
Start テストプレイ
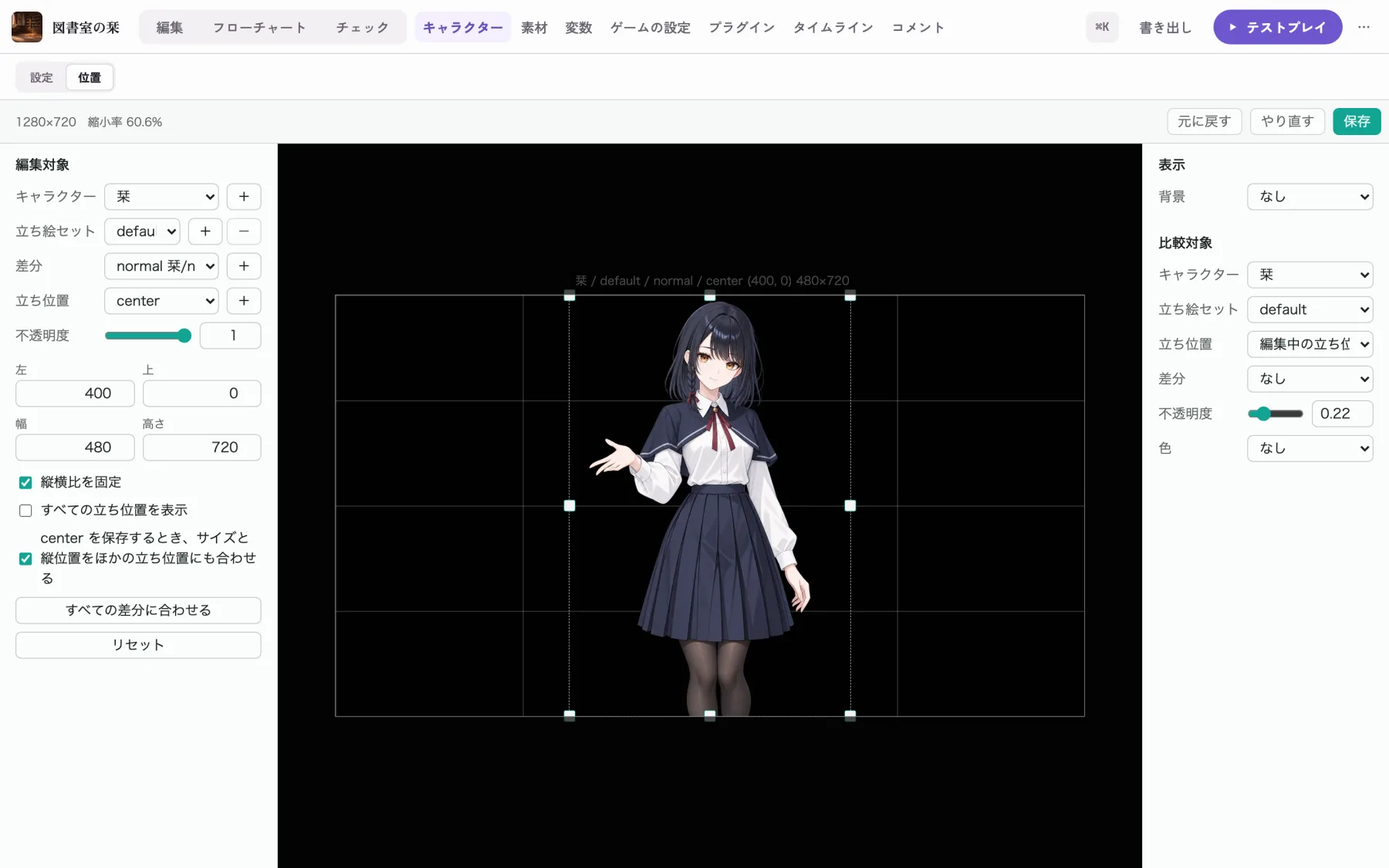1277,27
